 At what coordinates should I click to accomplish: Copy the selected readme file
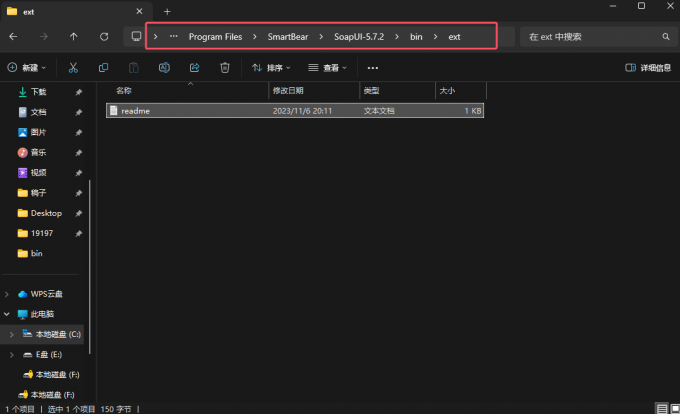pos(103,68)
